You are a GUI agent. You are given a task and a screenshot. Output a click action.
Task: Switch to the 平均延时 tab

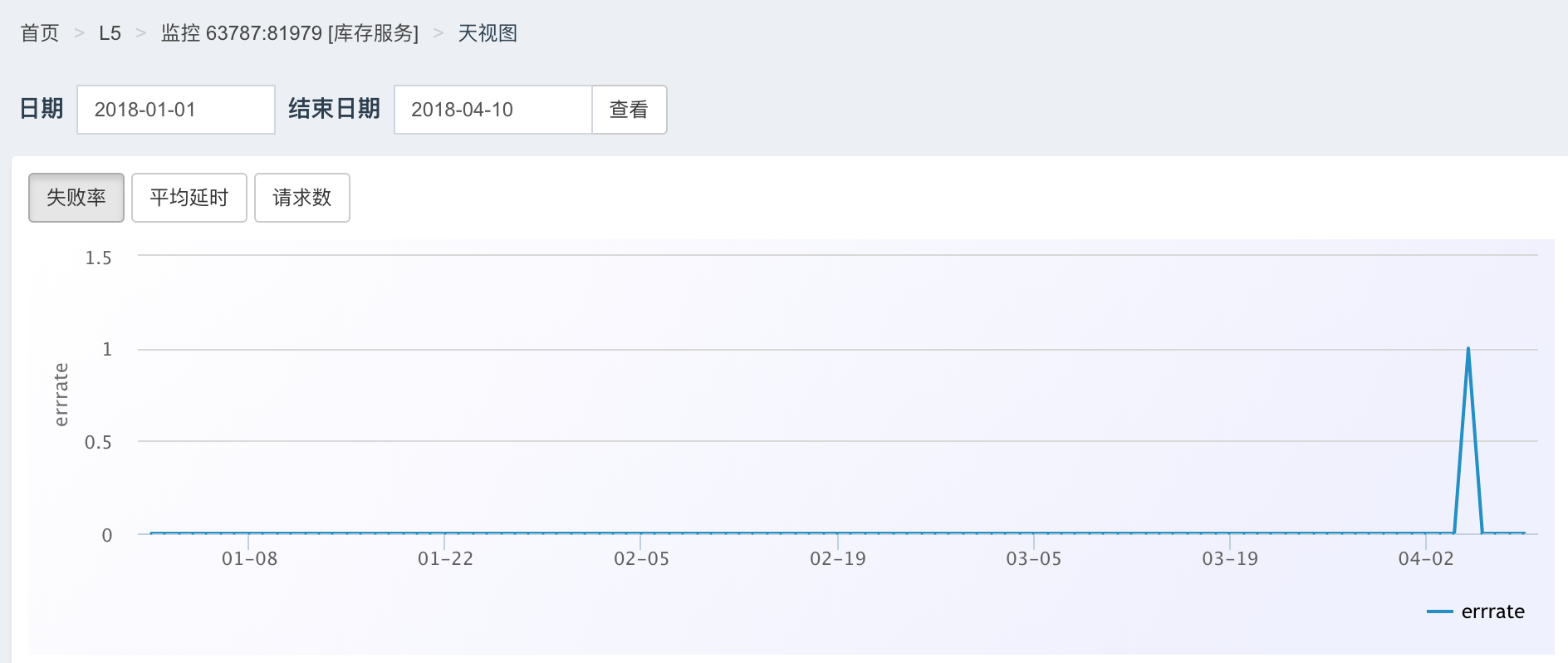tap(189, 198)
